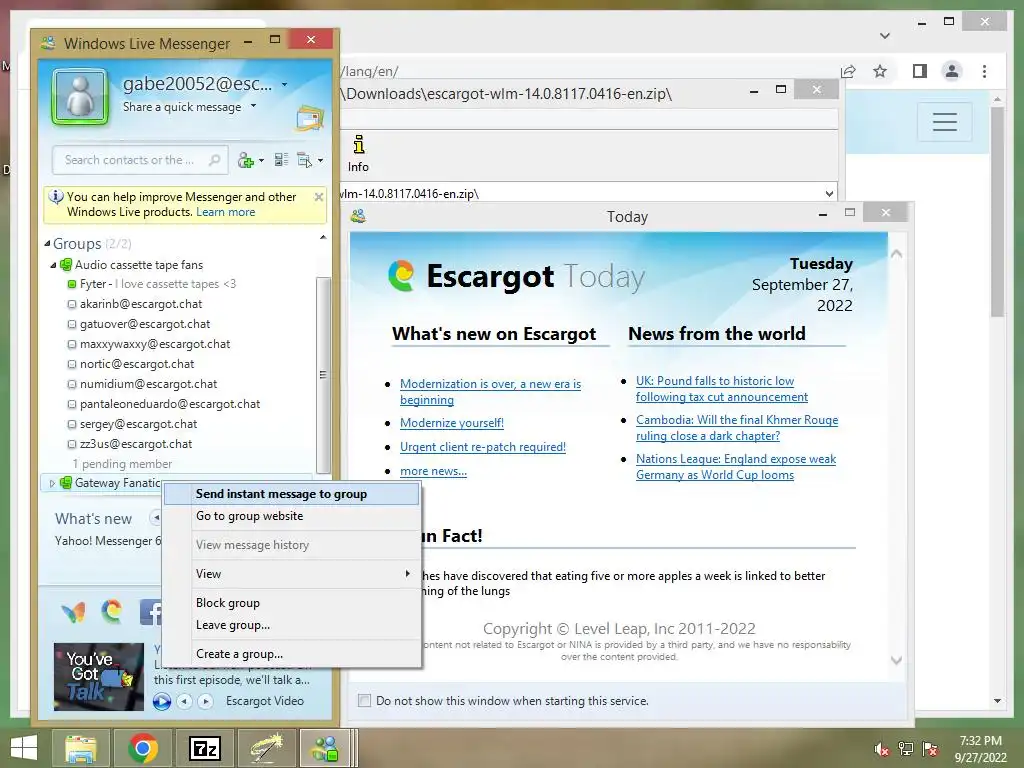Screen dimensions: 1024x768
Task: Open the account name dropdown arrow
Action: 284,84
